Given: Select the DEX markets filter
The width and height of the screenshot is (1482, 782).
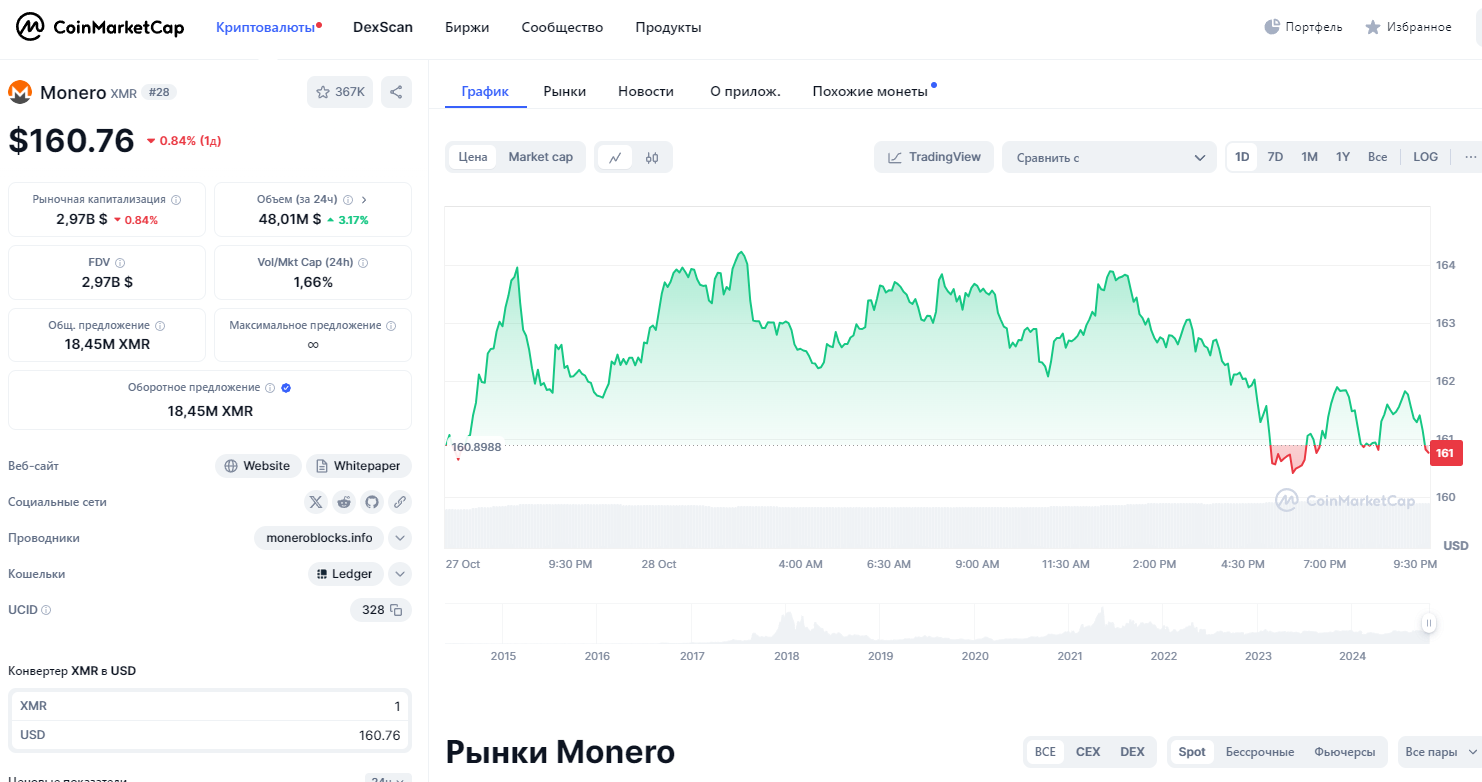Looking at the screenshot, I should point(1132,752).
